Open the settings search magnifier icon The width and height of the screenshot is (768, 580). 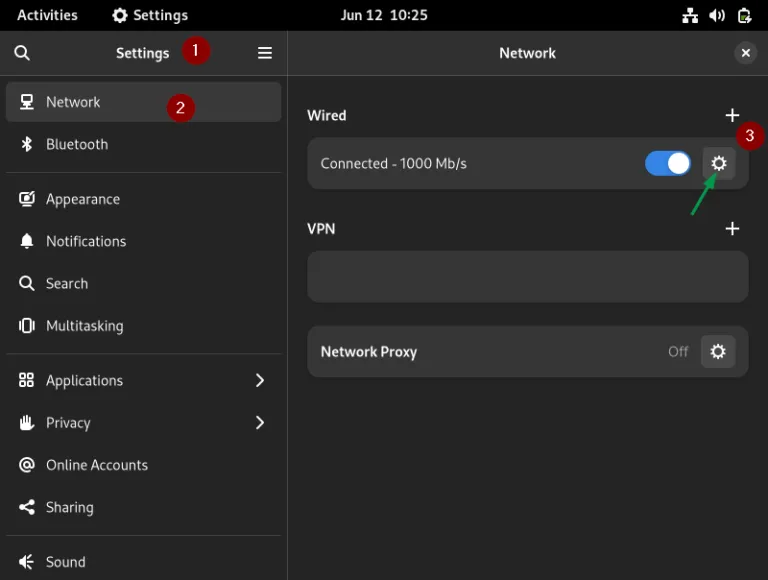click(x=22, y=52)
